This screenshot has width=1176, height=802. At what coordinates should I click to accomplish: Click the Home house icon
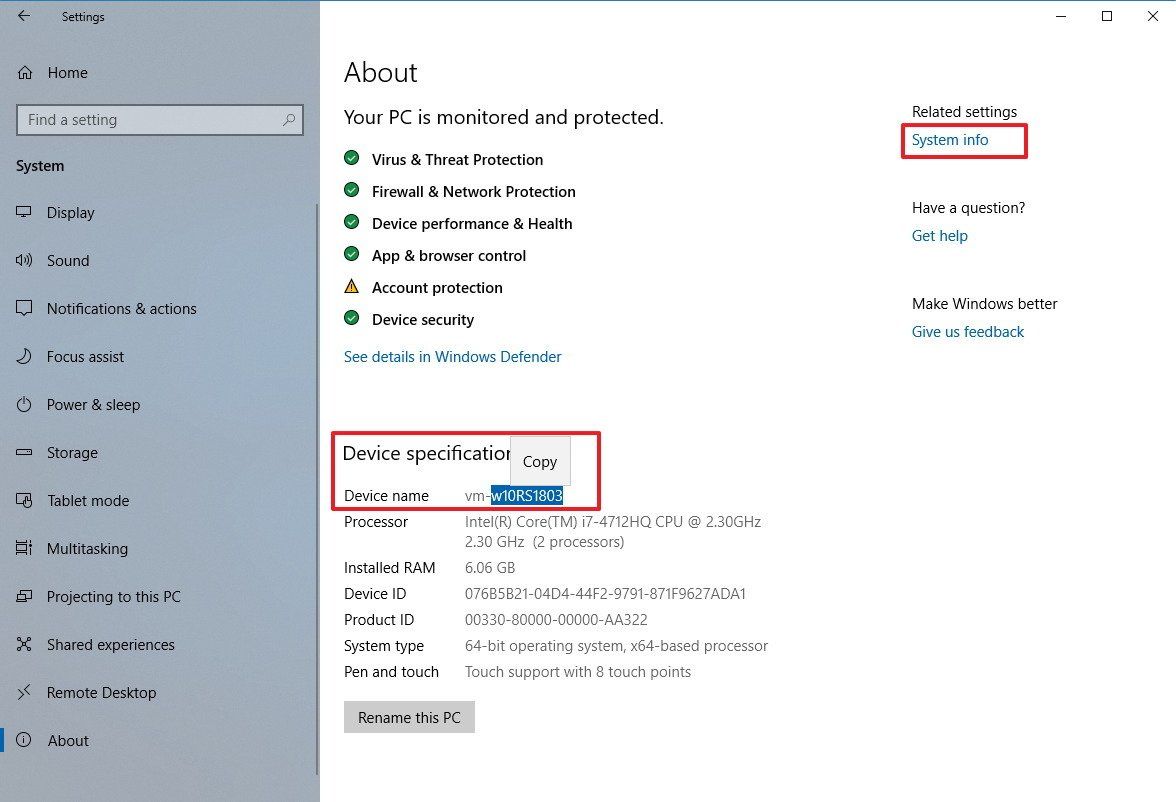coord(24,72)
